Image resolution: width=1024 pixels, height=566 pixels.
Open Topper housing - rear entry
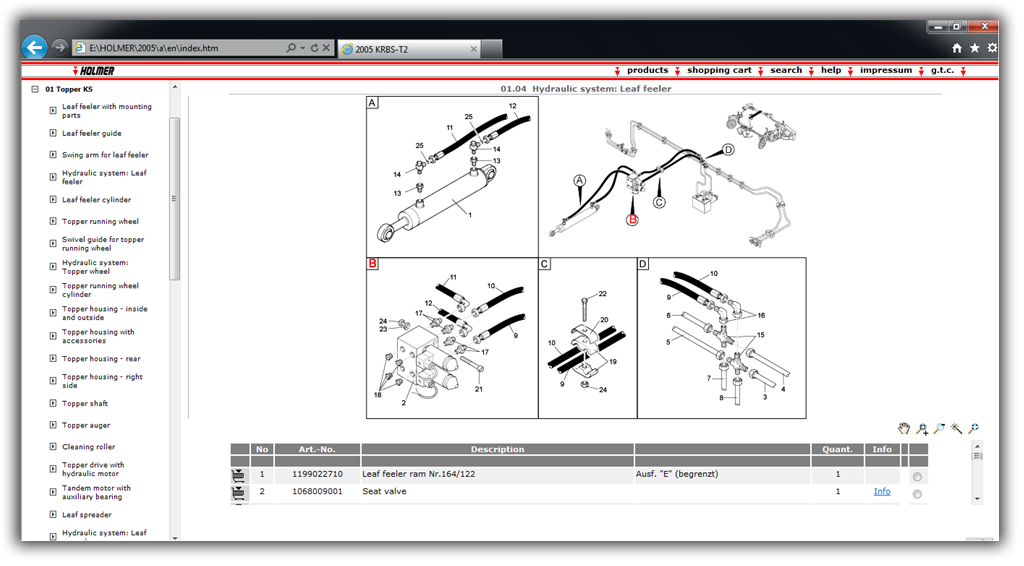pos(101,358)
